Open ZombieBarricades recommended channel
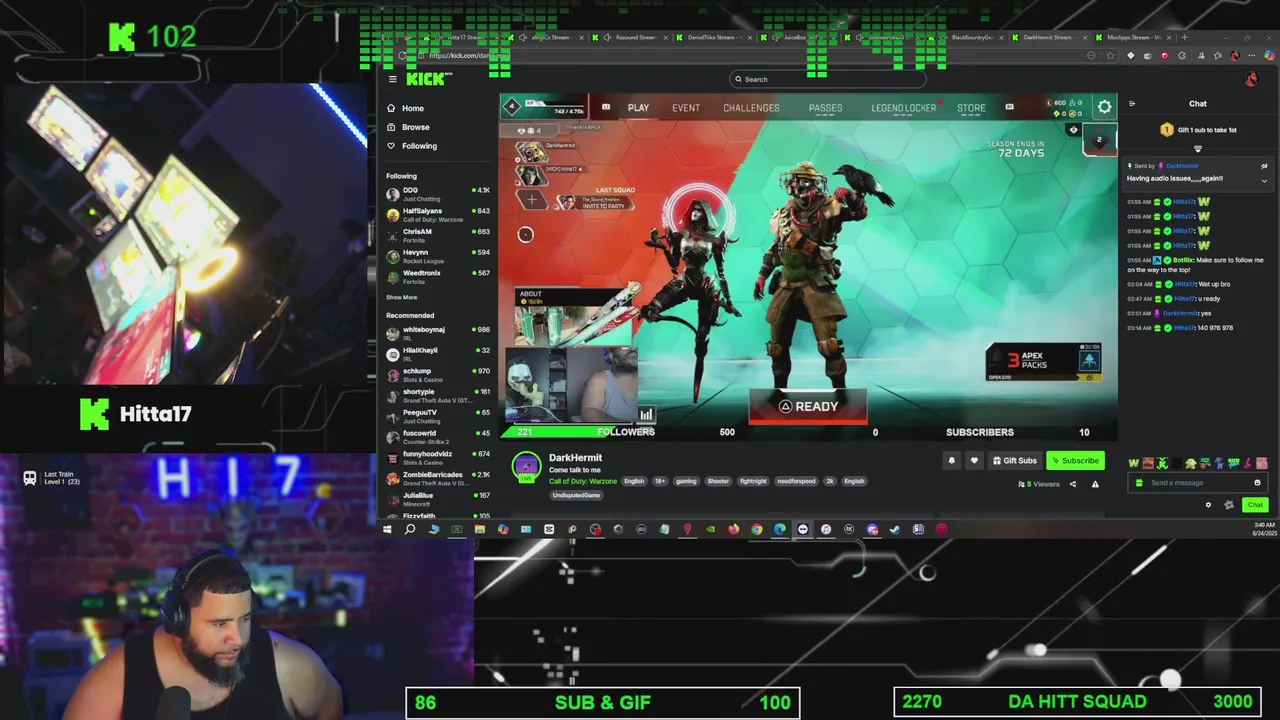Viewport: 1280px width, 720px height. [x=438, y=478]
